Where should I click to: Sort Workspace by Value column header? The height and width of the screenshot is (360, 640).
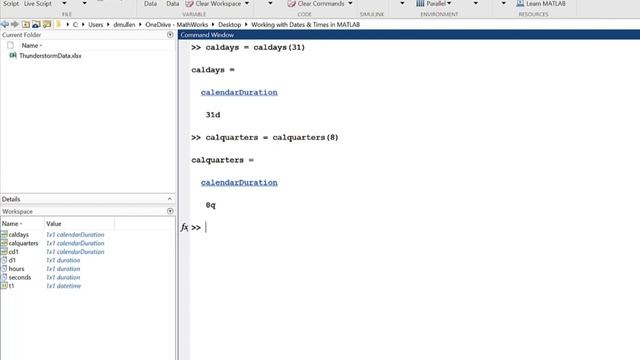(x=53, y=224)
